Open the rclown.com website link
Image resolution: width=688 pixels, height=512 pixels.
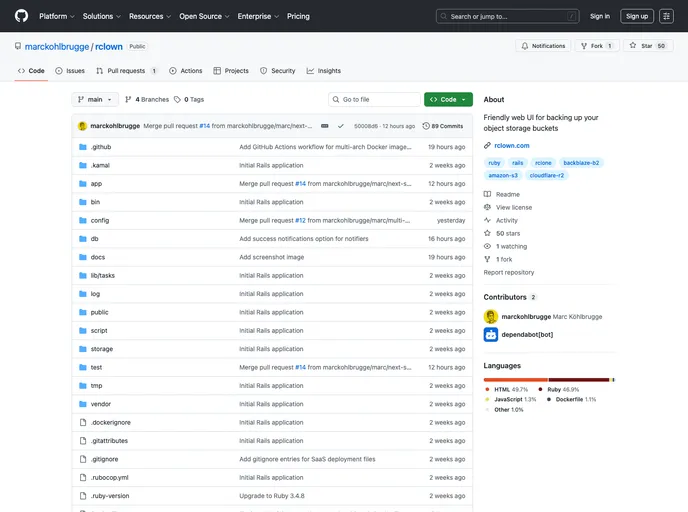tap(511, 145)
